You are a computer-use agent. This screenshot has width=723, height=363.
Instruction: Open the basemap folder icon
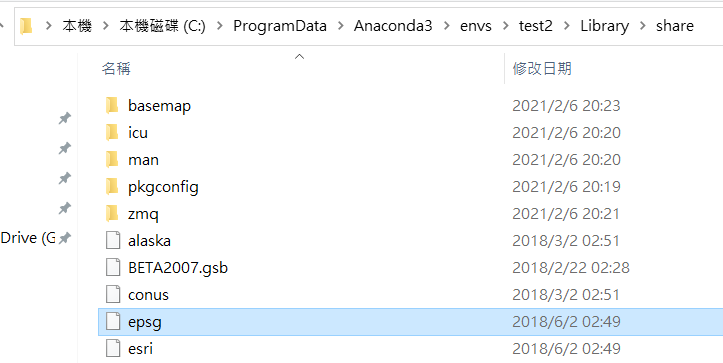pos(112,106)
